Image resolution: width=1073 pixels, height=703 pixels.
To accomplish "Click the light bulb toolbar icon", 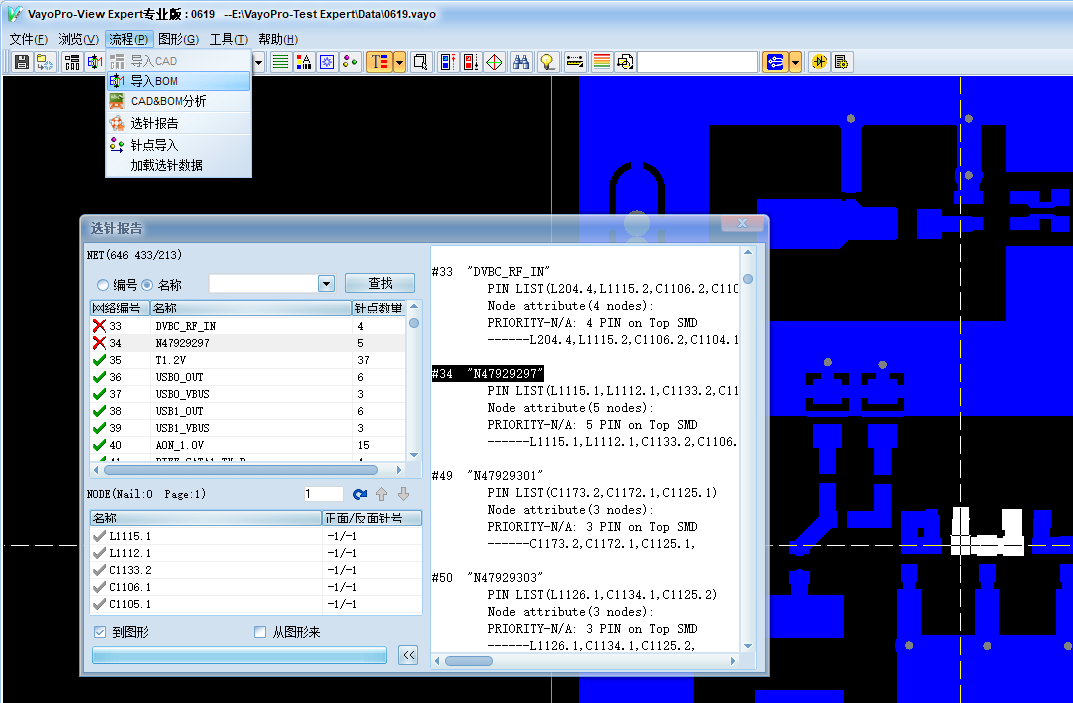I will [x=547, y=62].
